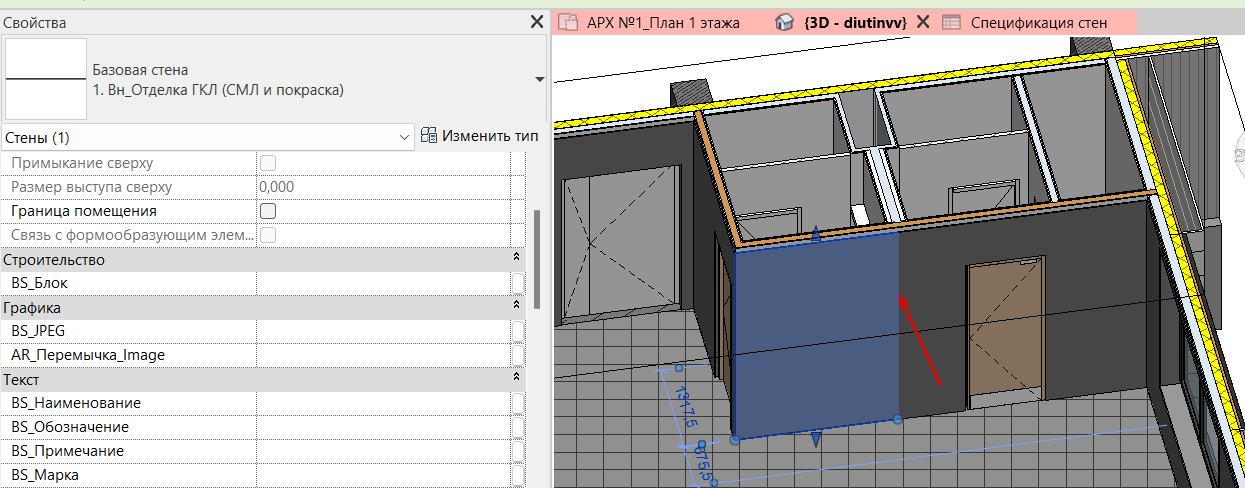The height and width of the screenshot is (488, 1245).
Task: Click the upper blue flip arrow on the selected wall
Action: (817, 235)
